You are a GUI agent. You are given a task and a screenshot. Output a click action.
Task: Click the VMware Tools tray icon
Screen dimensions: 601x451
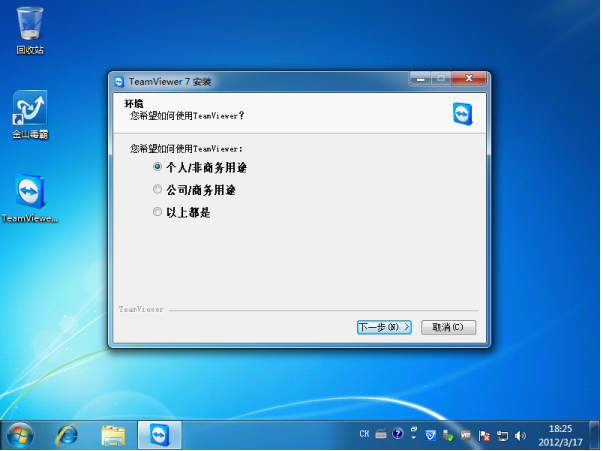pyautogui.click(x=465, y=435)
